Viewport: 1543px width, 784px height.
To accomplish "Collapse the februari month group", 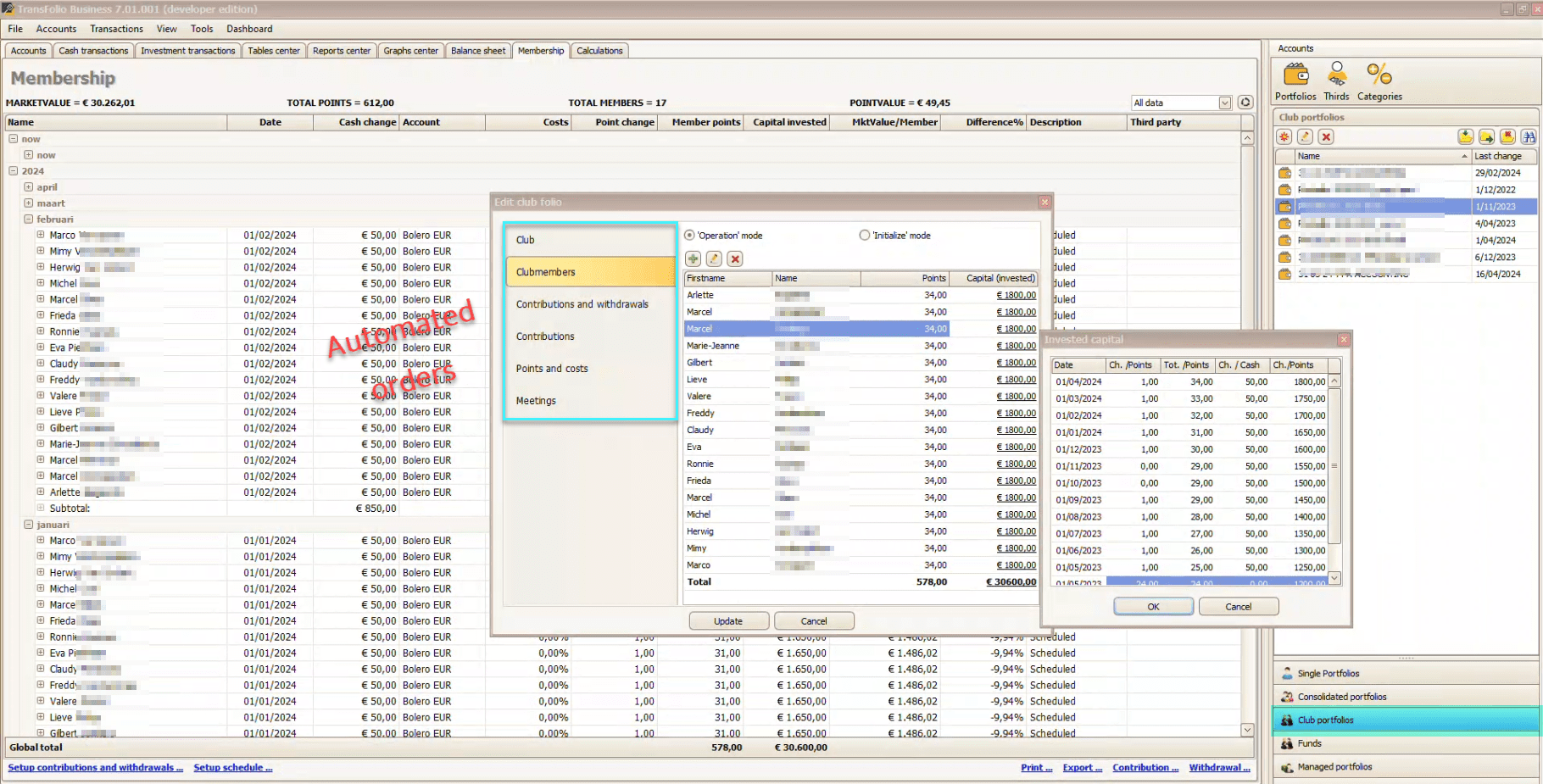I will [29, 220].
